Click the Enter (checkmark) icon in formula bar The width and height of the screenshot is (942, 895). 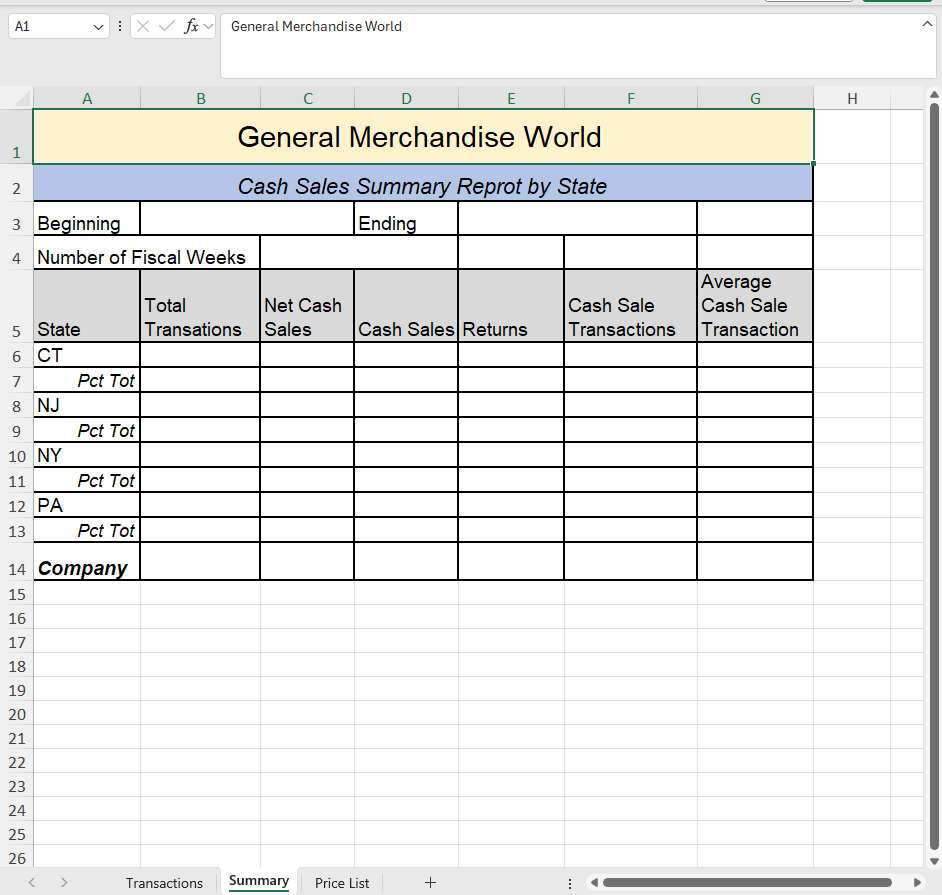click(165, 26)
